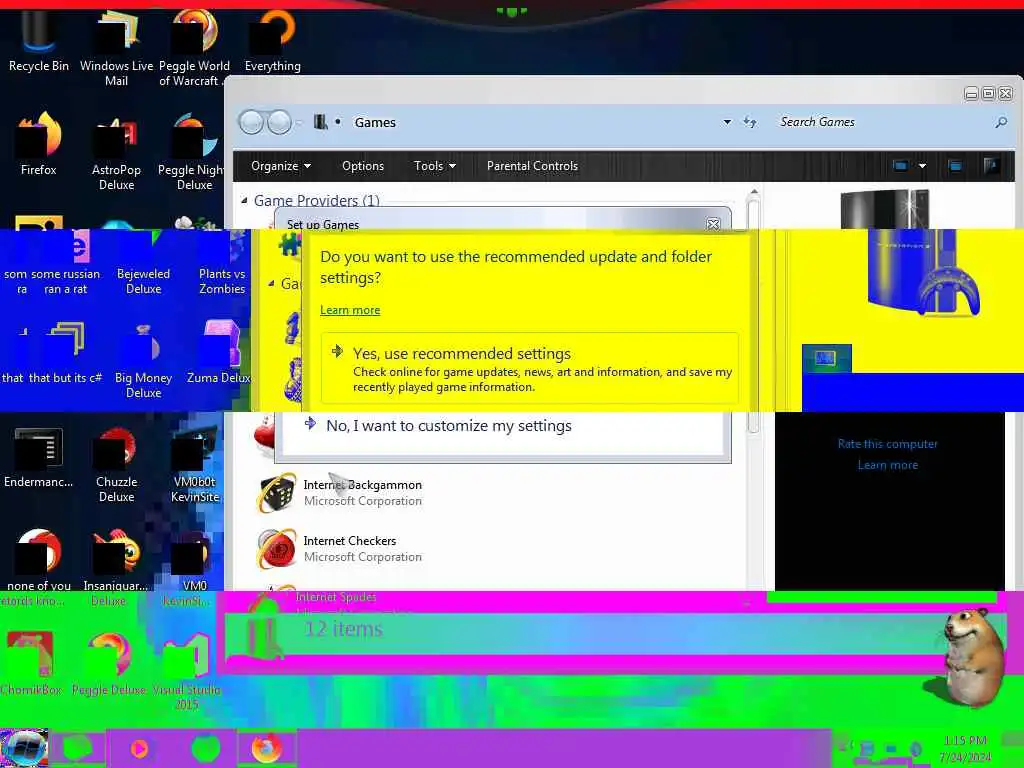
Task: Select 'Internet Checkers' text row
Action: click(349, 541)
